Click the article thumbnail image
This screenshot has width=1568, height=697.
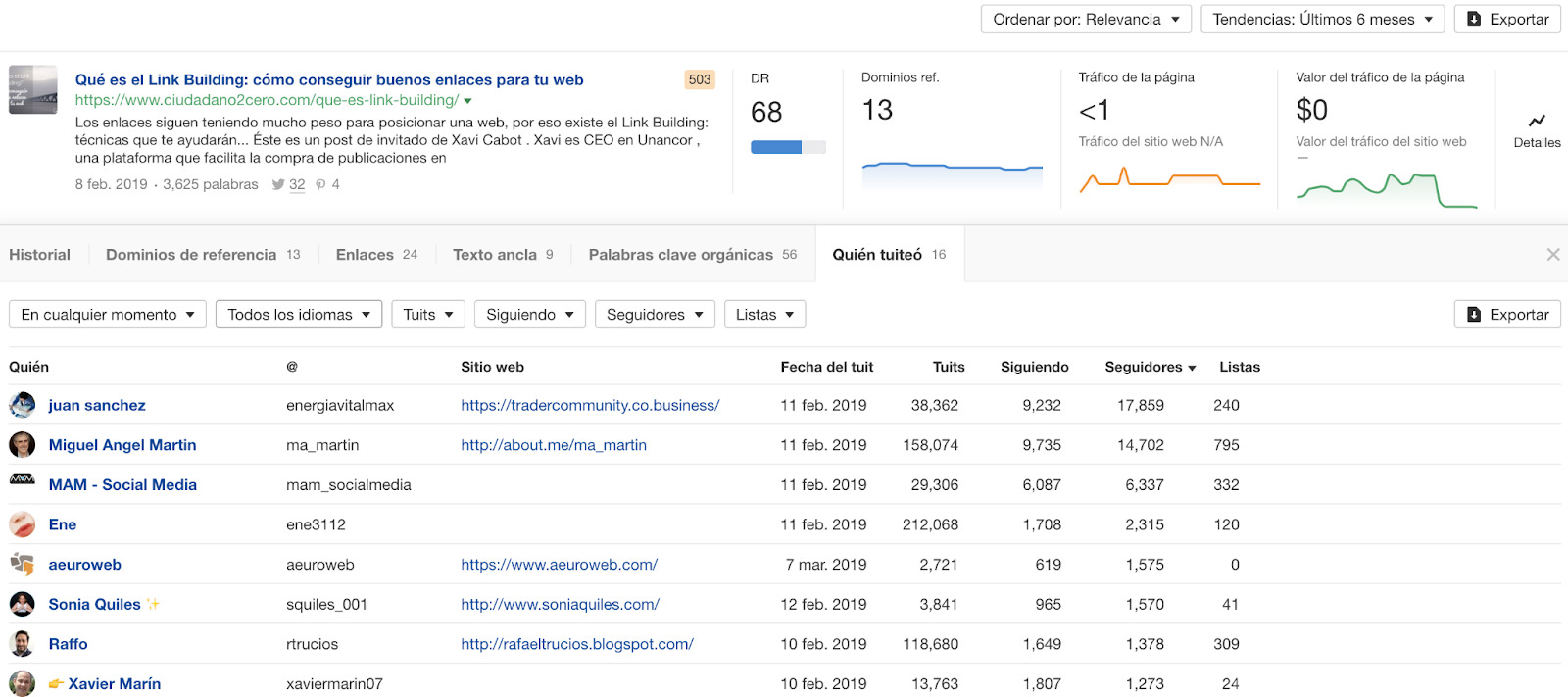33,90
